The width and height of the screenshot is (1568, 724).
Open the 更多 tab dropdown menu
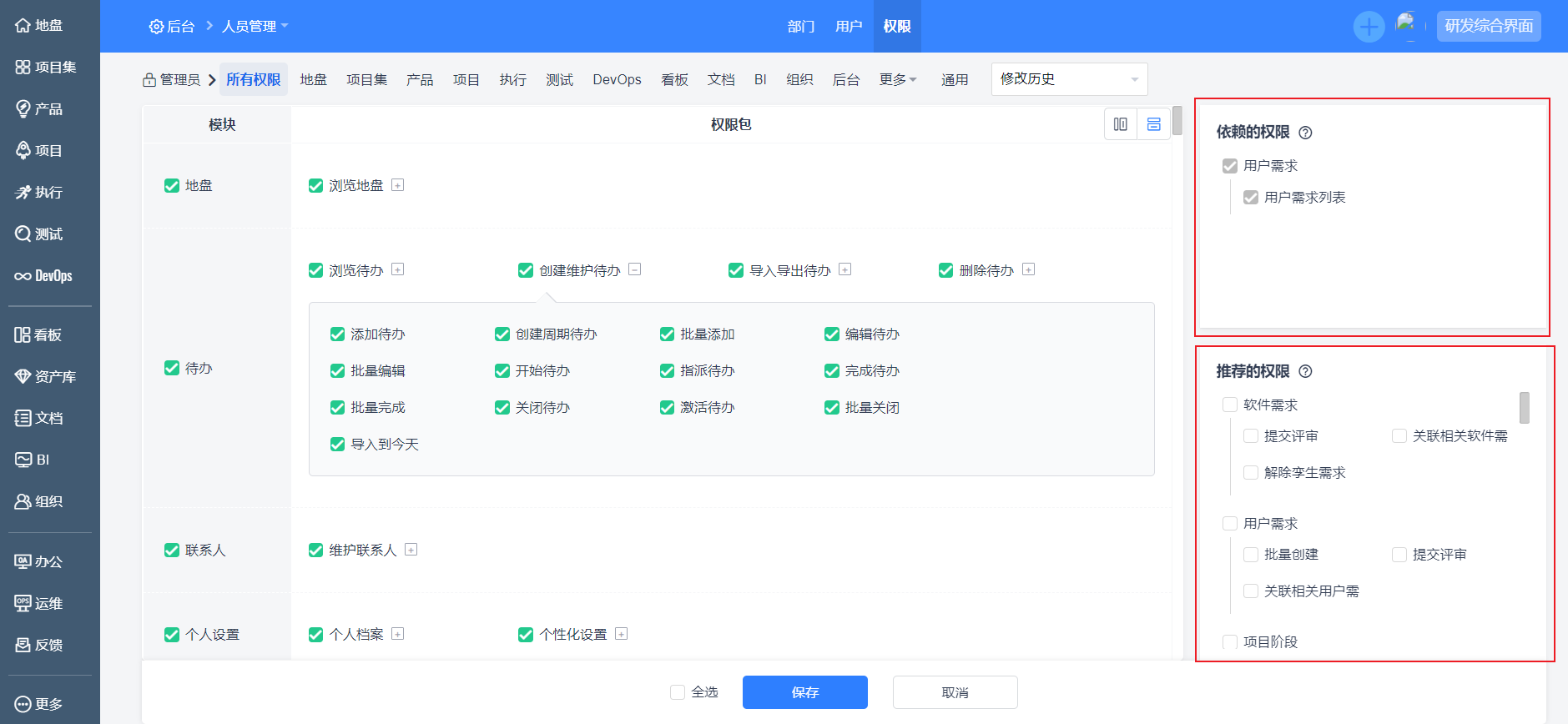click(x=898, y=80)
